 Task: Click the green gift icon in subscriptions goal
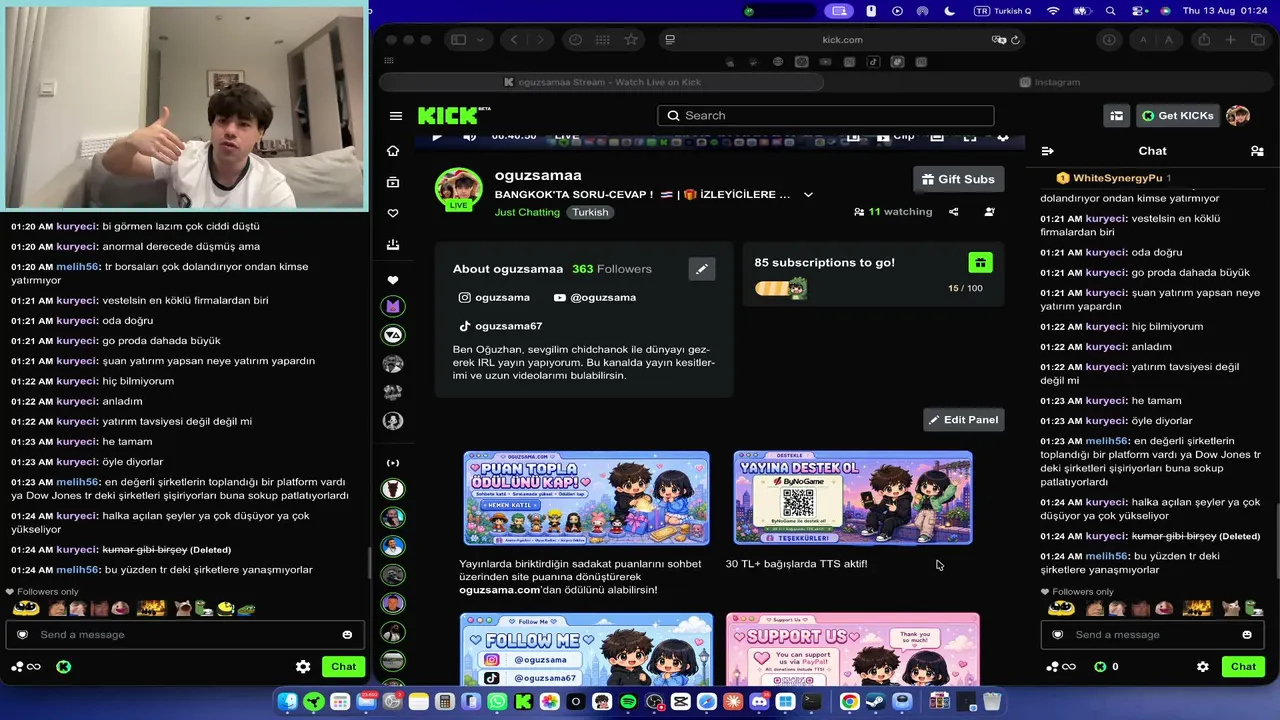[980, 263]
